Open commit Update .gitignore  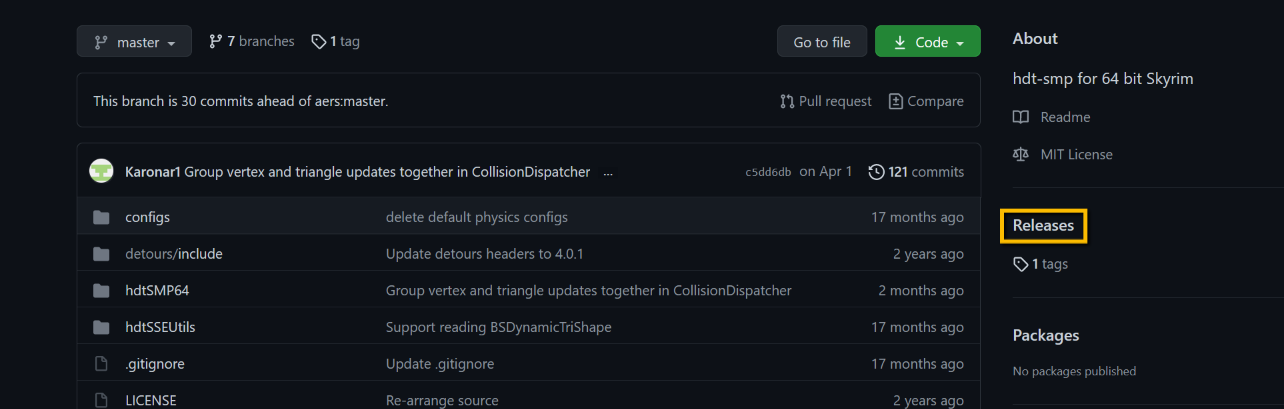(440, 364)
